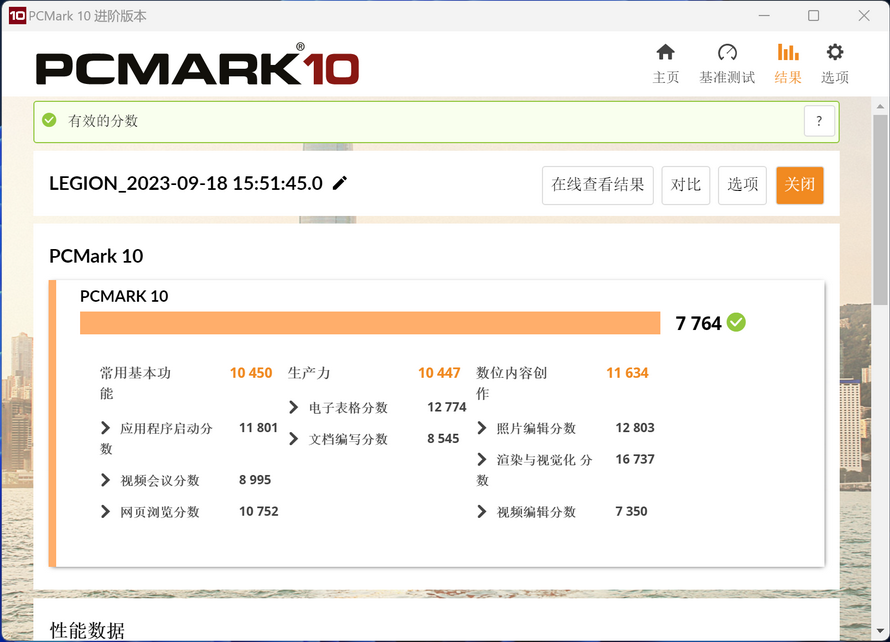Open the 选项 gear settings icon

[834, 52]
